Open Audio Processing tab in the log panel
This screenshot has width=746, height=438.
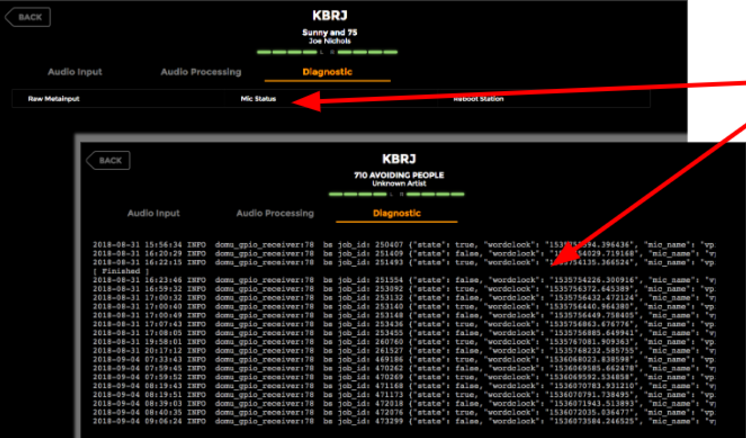(x=275, y=213)
